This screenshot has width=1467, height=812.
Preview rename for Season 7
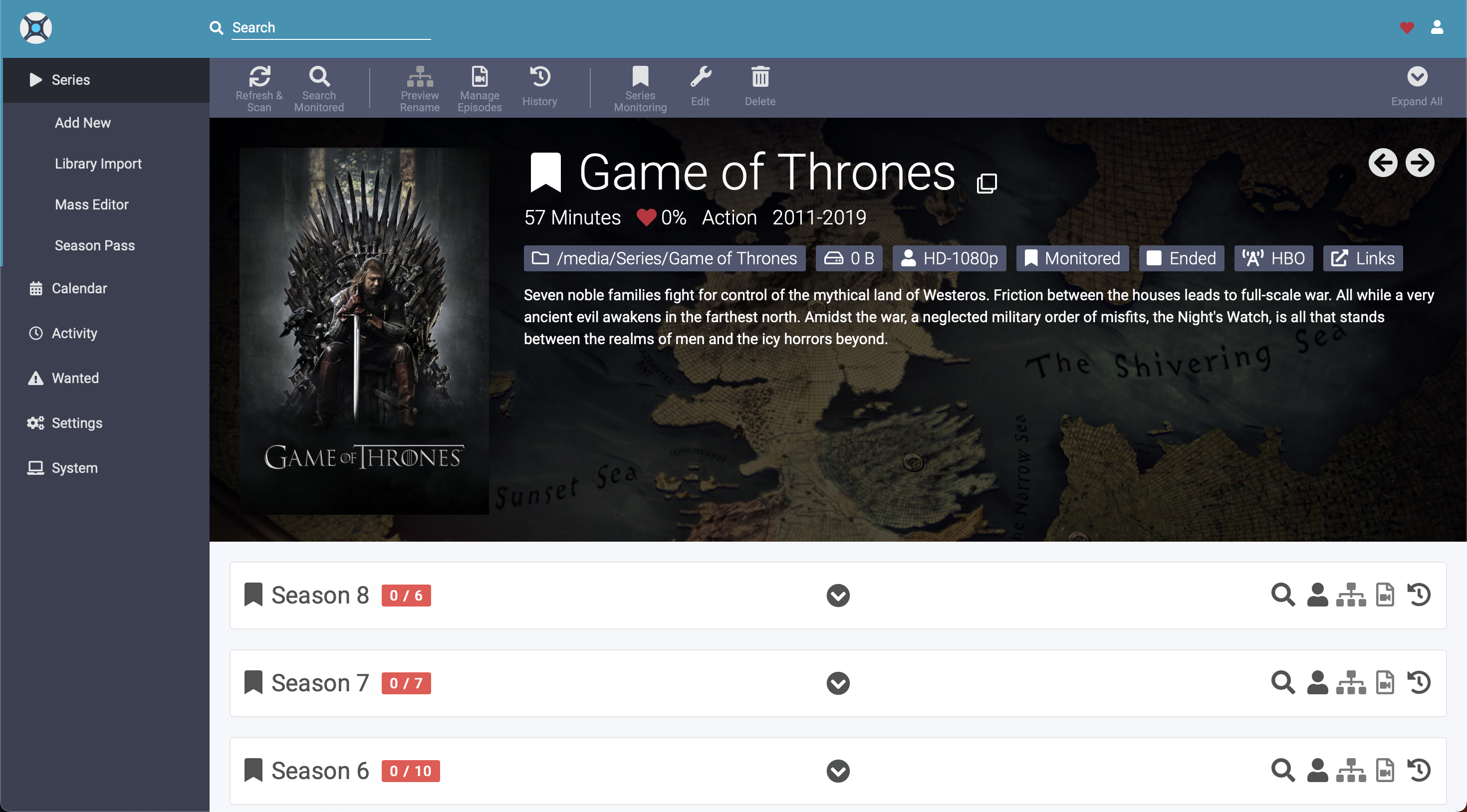(x=1351, y=682)
